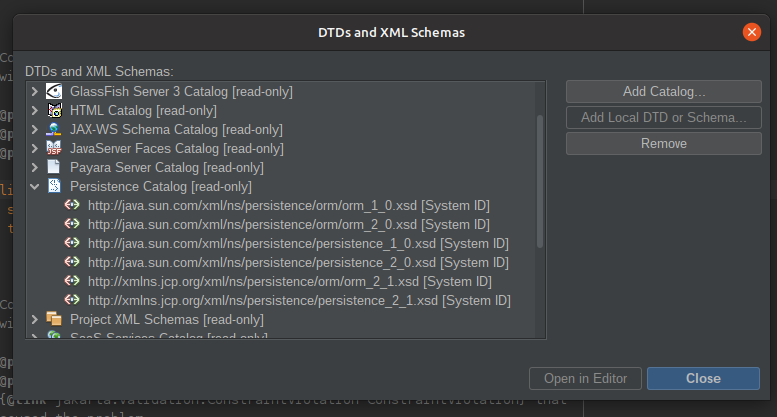Click the JAX-WS Schema Catalog icon
The image size is (777, 417).
pos(54,129)
